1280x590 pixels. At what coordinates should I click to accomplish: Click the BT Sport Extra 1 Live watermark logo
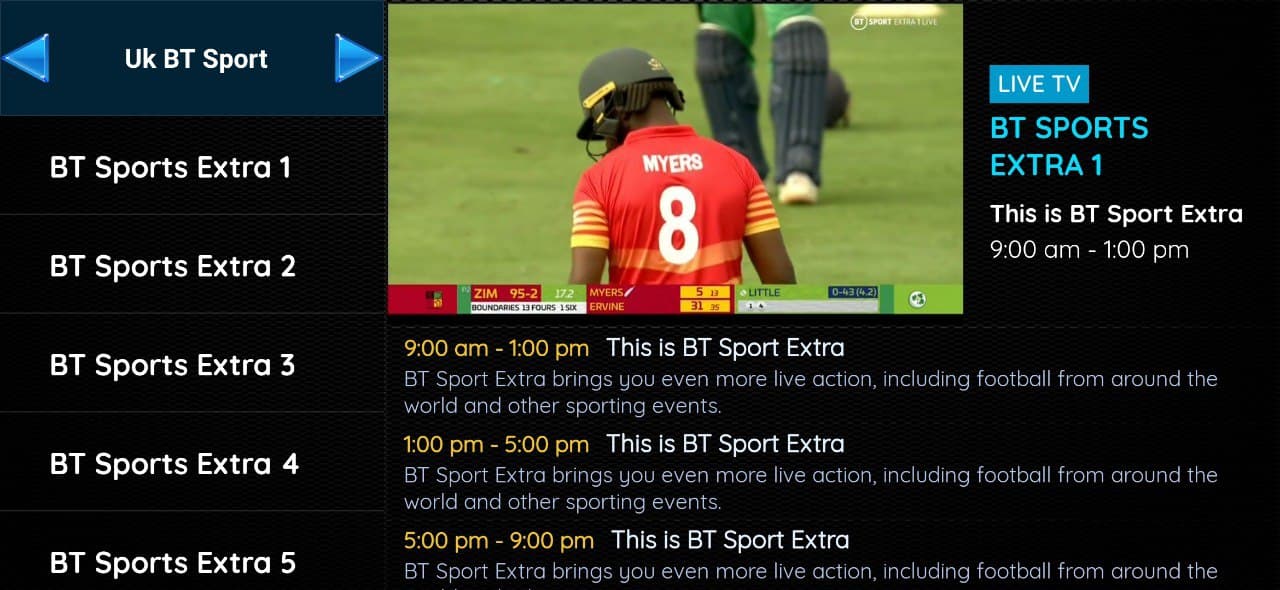[x=894, y=21]
